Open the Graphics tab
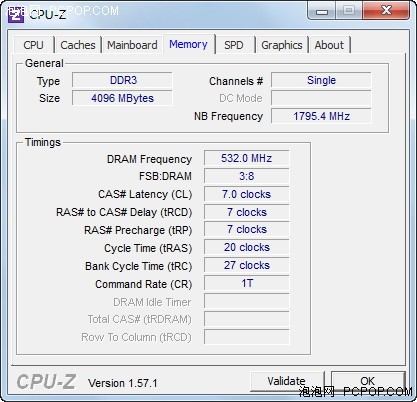The image size is (417, 402). (x=282, y=45)
